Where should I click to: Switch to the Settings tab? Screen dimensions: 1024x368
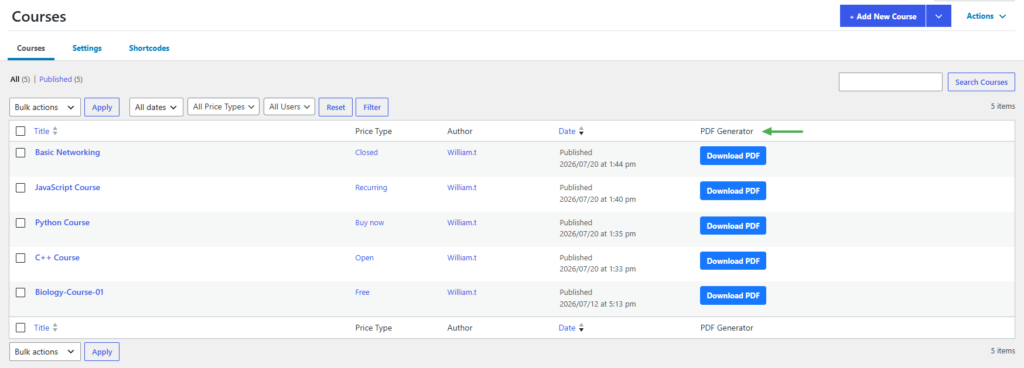point(87,48)
